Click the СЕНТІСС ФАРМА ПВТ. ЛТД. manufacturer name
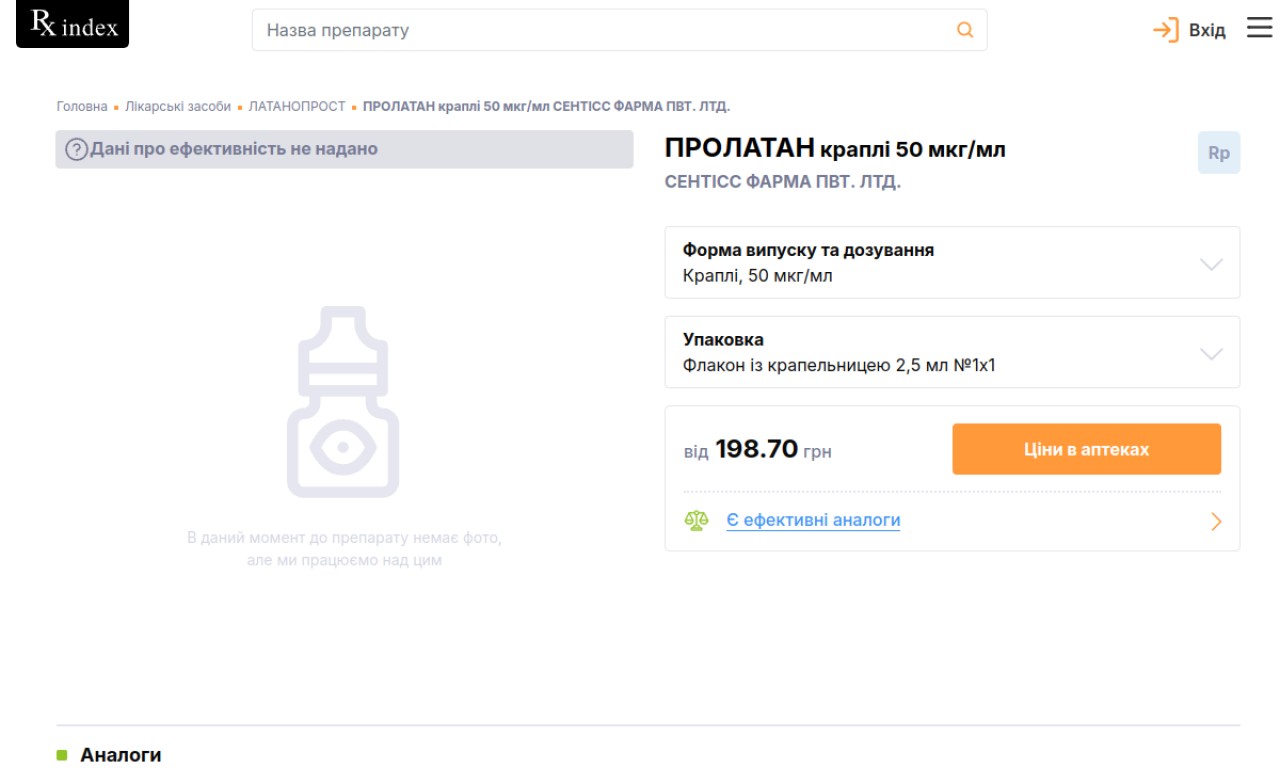 tap(782, 183)
